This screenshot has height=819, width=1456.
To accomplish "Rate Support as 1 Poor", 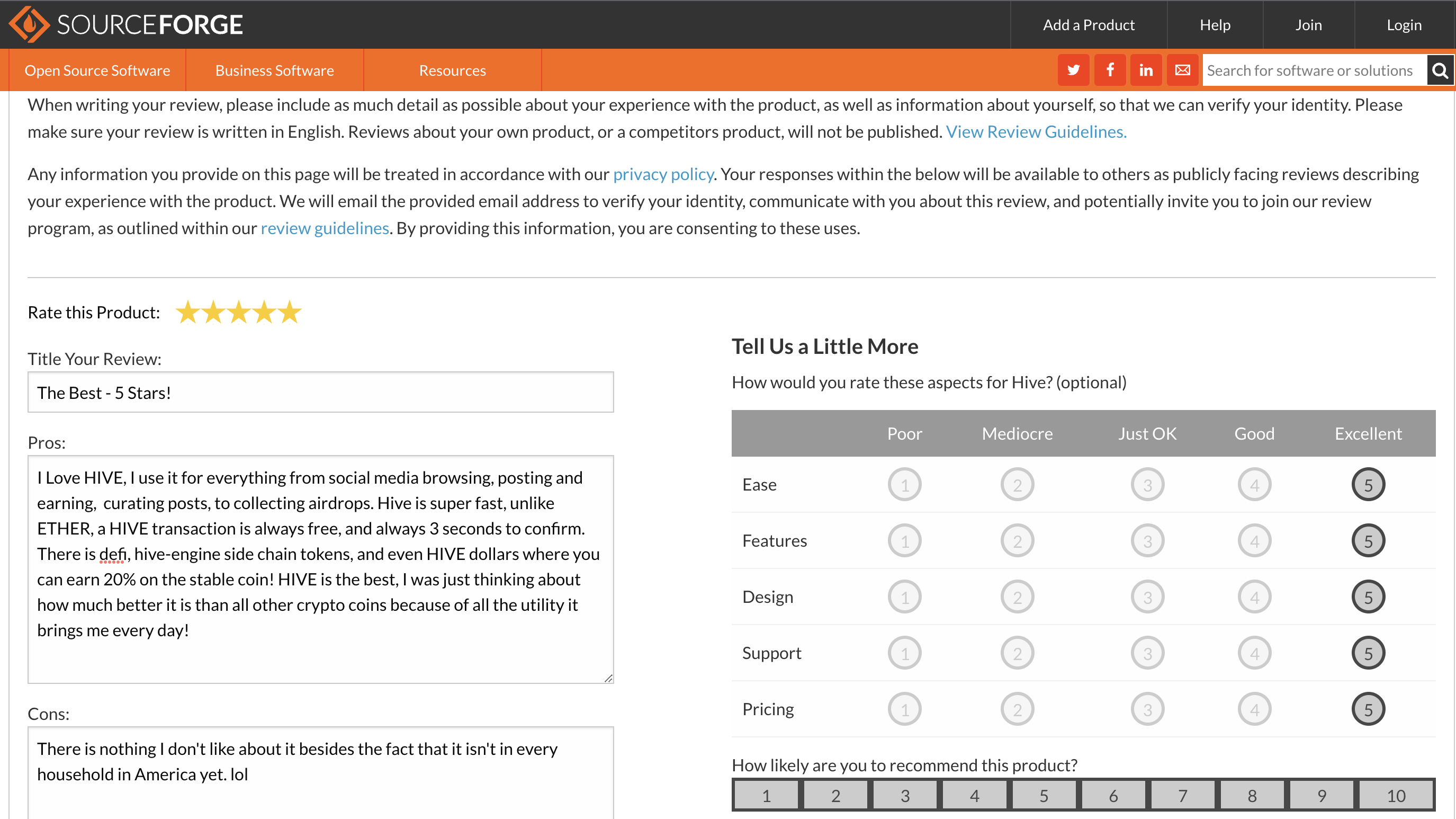I will point(904,653).
